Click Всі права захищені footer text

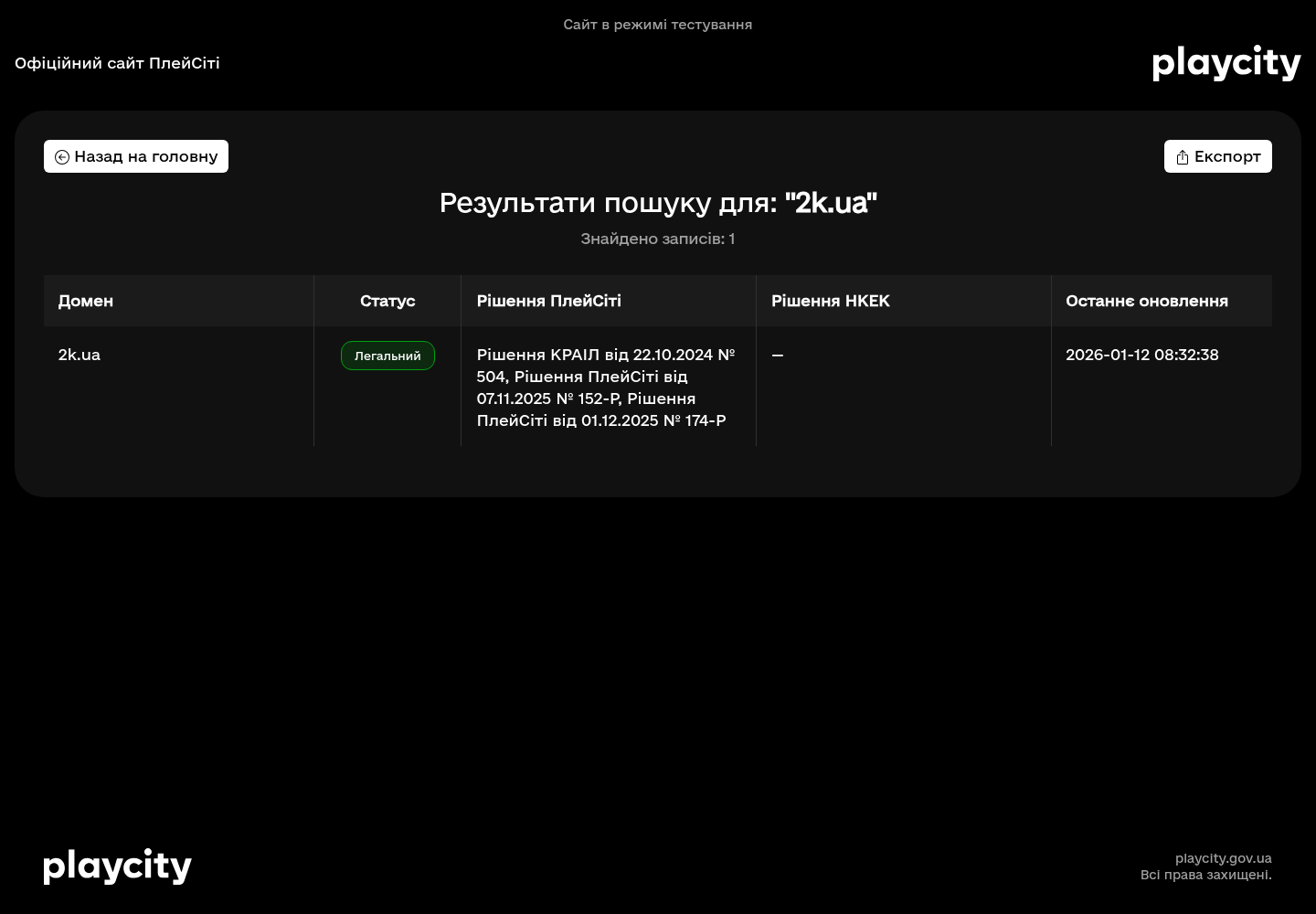pos(1205,875)
